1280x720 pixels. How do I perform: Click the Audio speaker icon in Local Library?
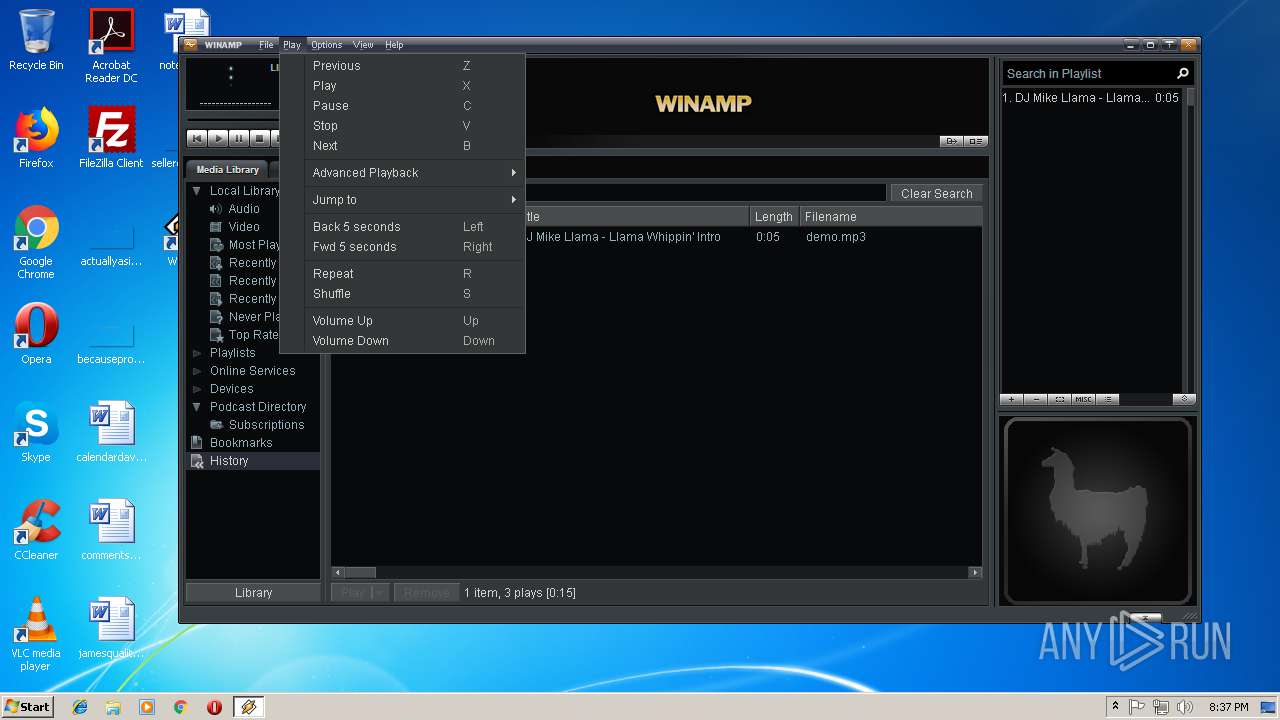(216, 209)
